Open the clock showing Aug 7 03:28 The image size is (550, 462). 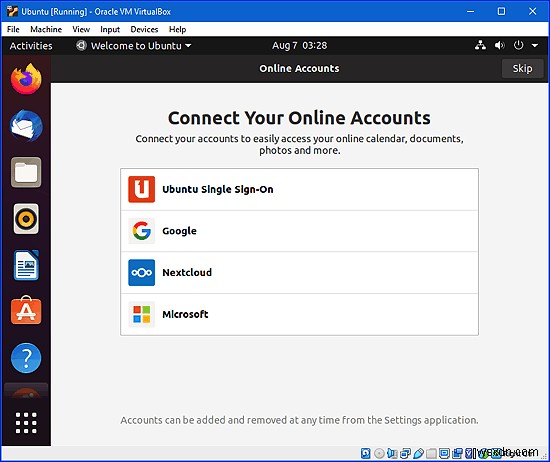point(299,46)
